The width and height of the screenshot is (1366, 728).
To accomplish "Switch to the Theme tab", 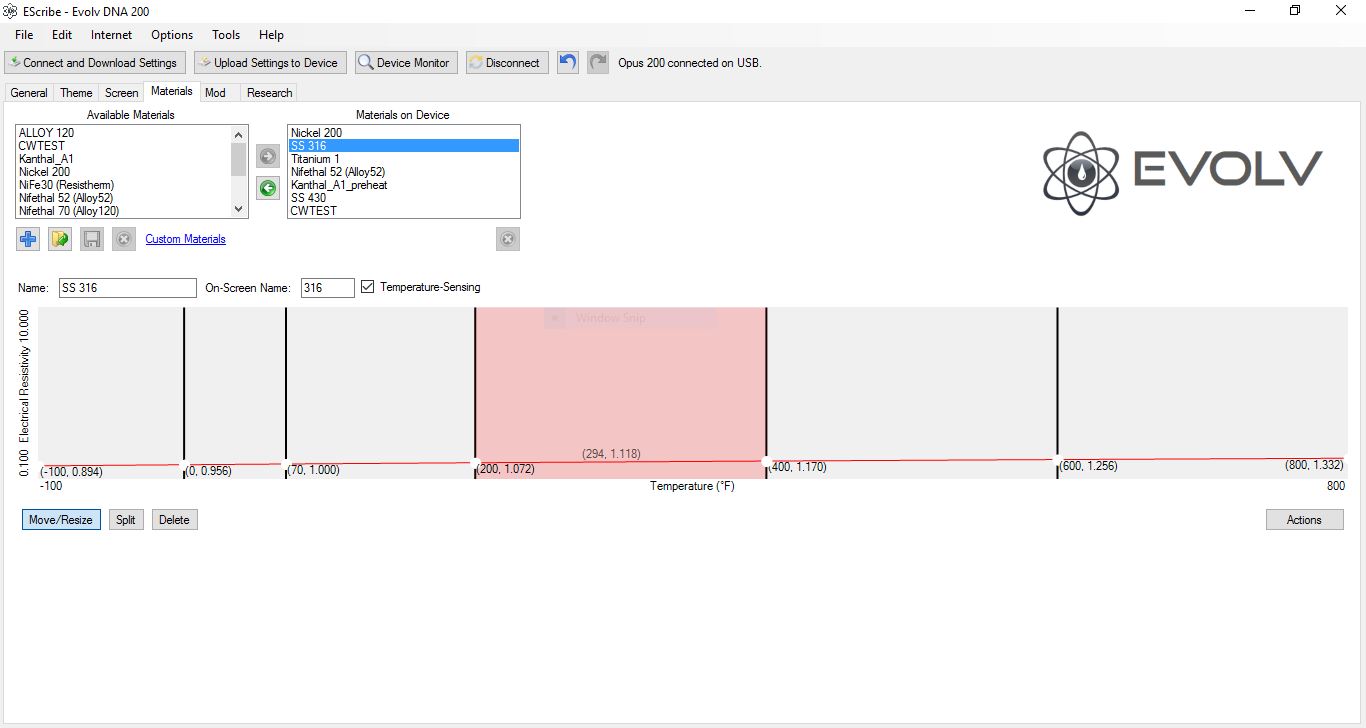I will (x=76, y=93).
